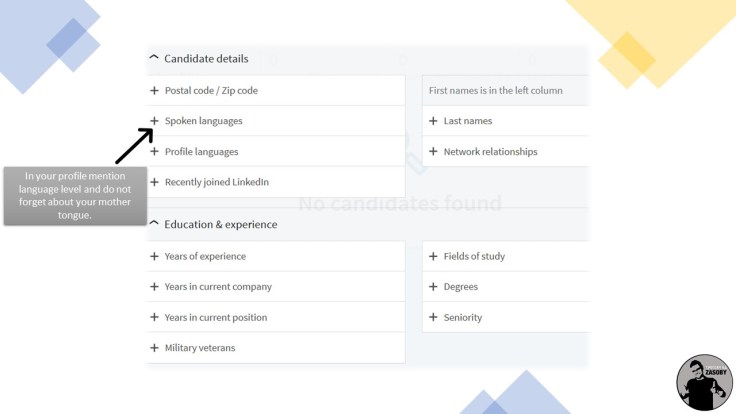Click the Education & experience heading
The image size is (736, 414).
coord(220,224)
